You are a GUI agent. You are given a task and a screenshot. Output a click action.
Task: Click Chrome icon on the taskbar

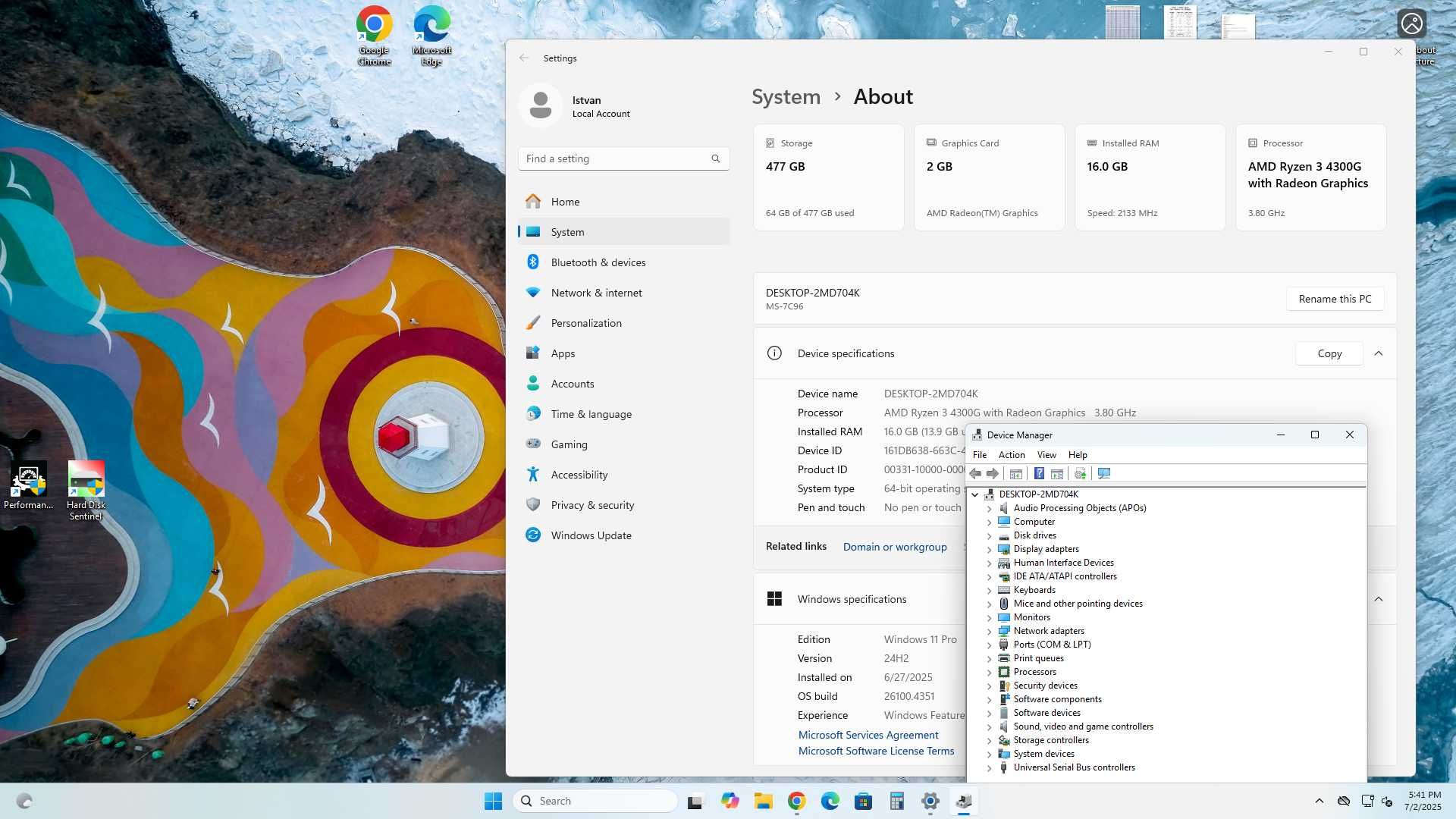point(796,801)
